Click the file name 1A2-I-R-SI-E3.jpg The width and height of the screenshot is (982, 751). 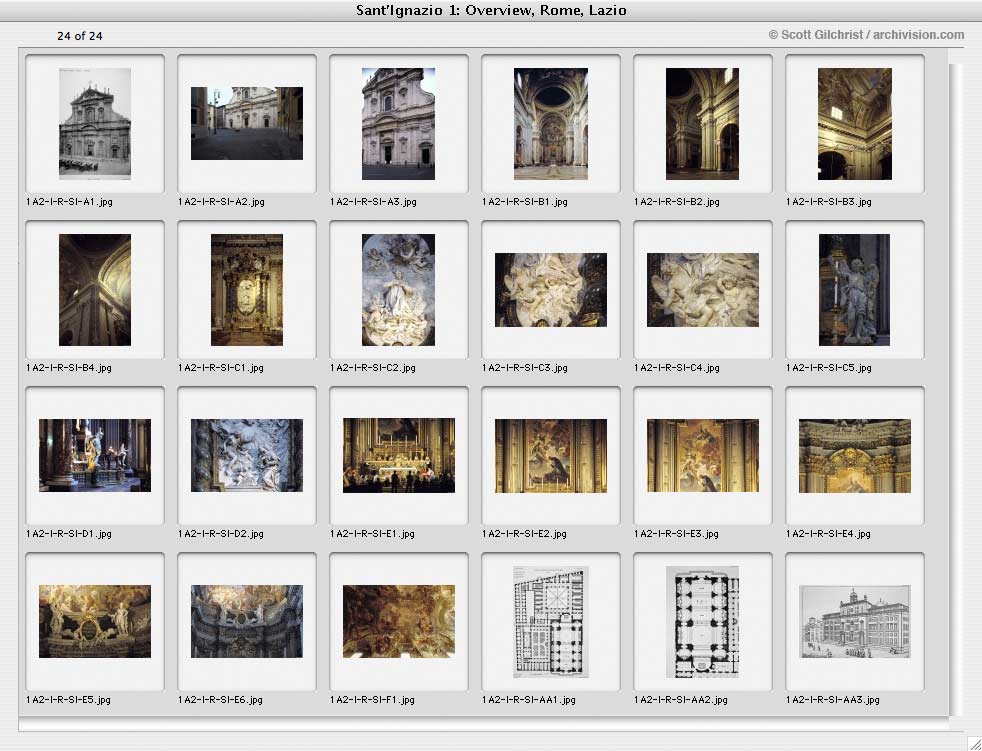(x=676, y=534)
